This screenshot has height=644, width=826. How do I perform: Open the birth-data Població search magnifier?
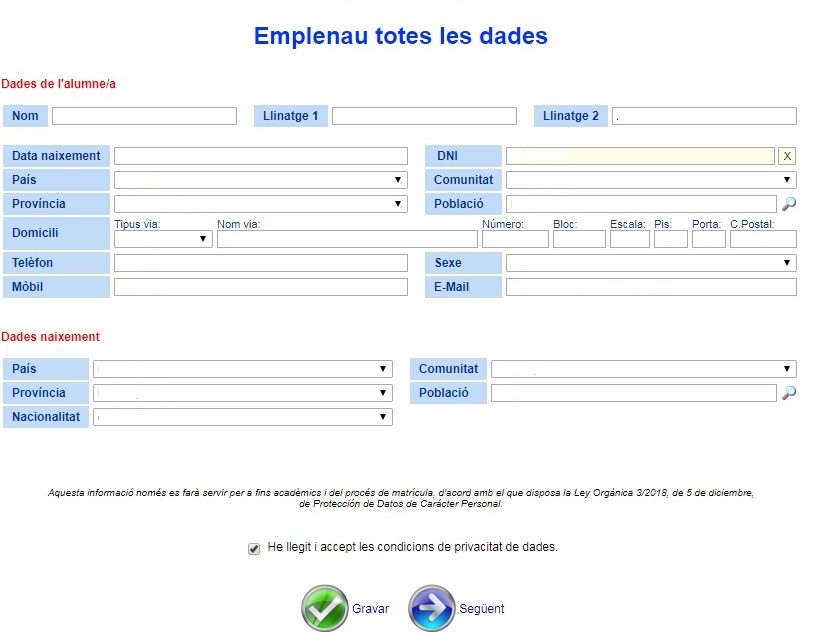coord(789,393)
